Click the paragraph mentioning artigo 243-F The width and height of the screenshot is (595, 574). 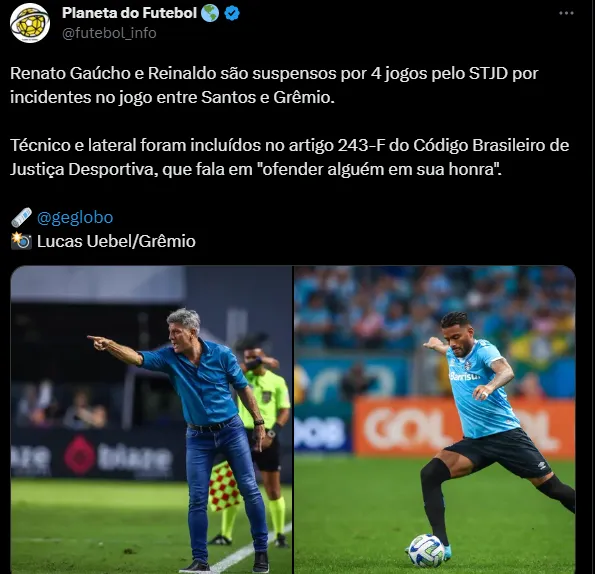[290, 157]
